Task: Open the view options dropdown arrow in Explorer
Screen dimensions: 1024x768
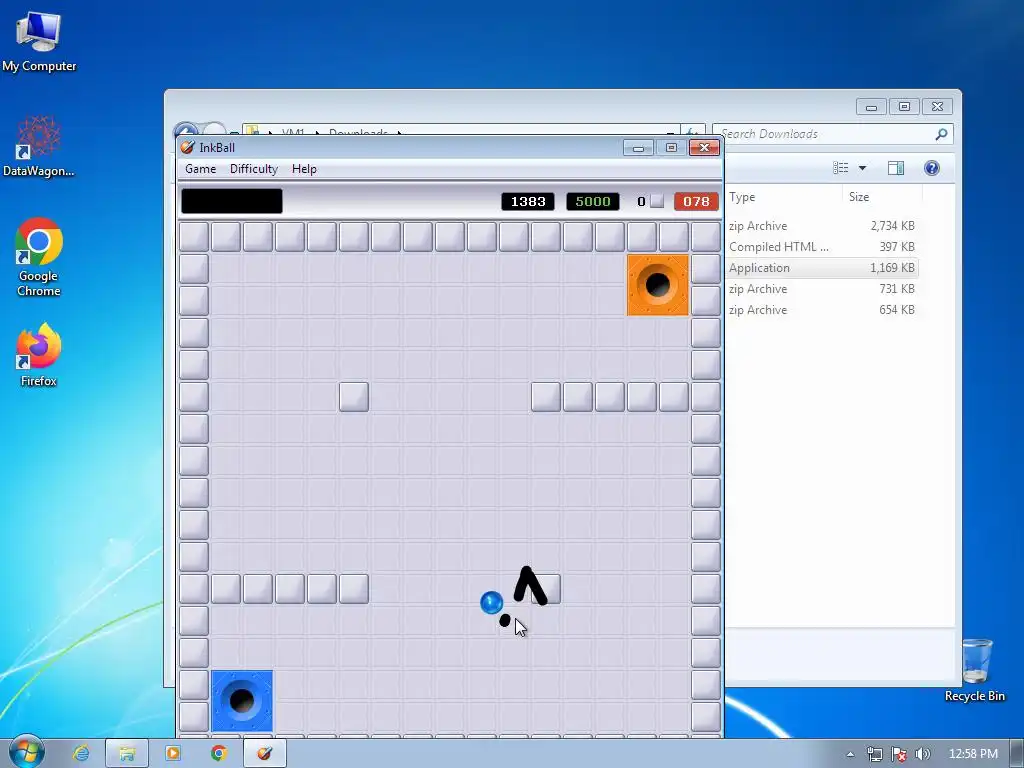Action: click(x=862, y=168)
